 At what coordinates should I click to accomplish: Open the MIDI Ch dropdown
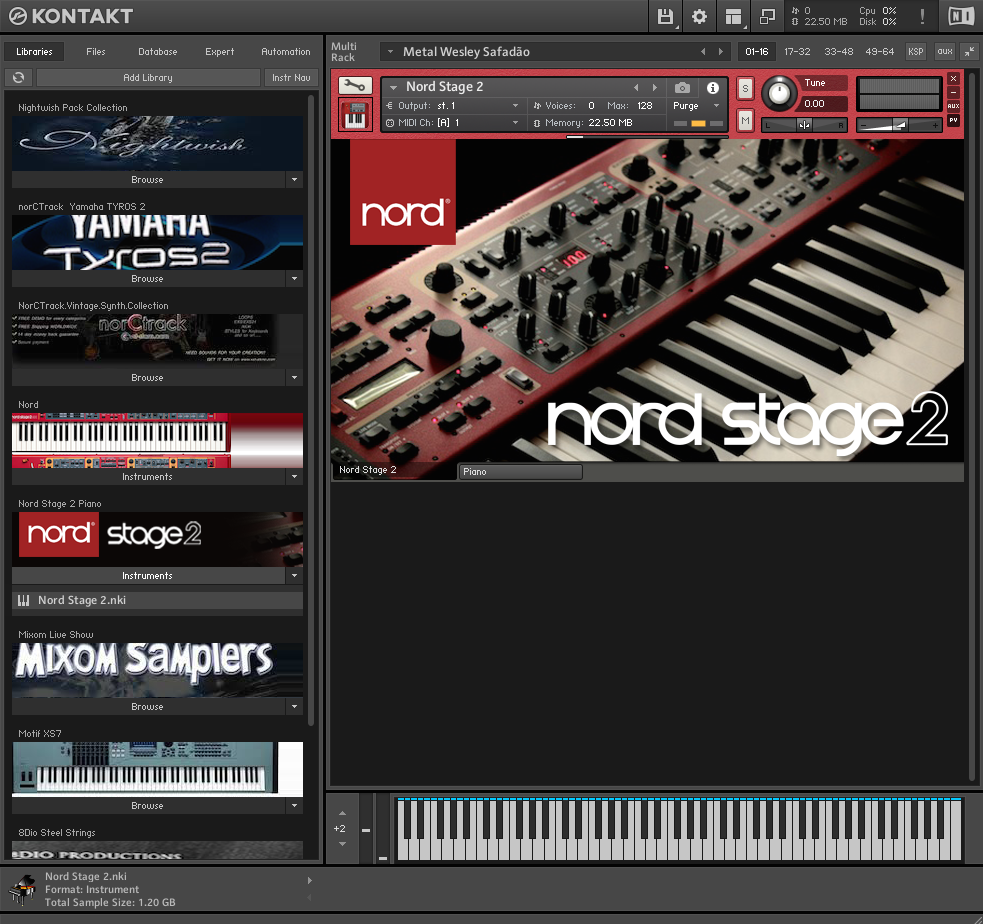coord(515,122)
